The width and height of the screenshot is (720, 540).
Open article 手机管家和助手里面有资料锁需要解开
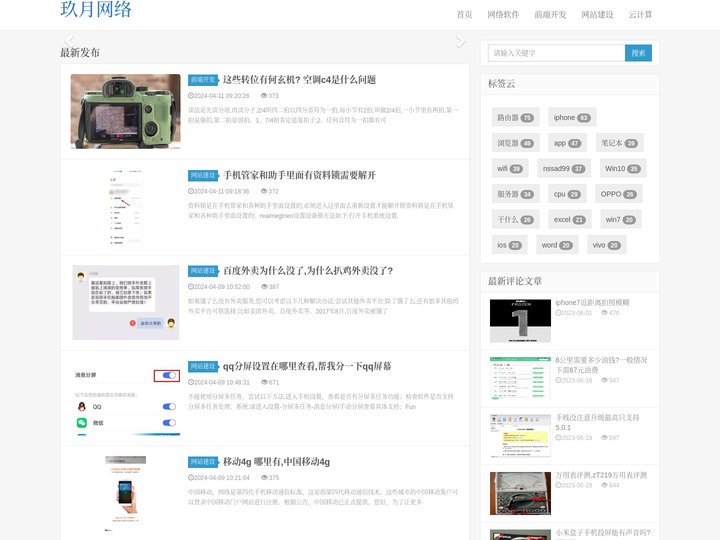coord(299,175)
